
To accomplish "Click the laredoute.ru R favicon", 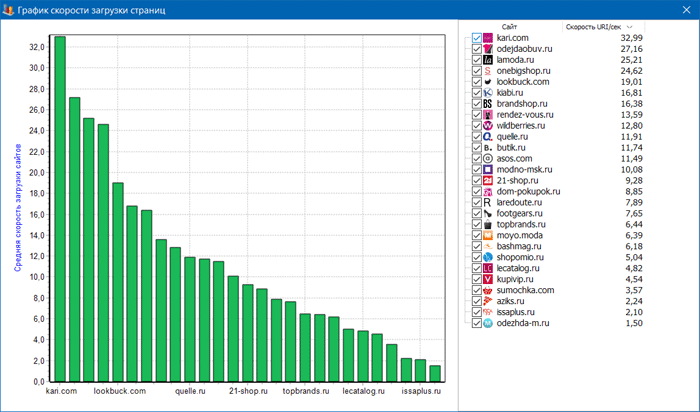I will (x=488, y=203).
